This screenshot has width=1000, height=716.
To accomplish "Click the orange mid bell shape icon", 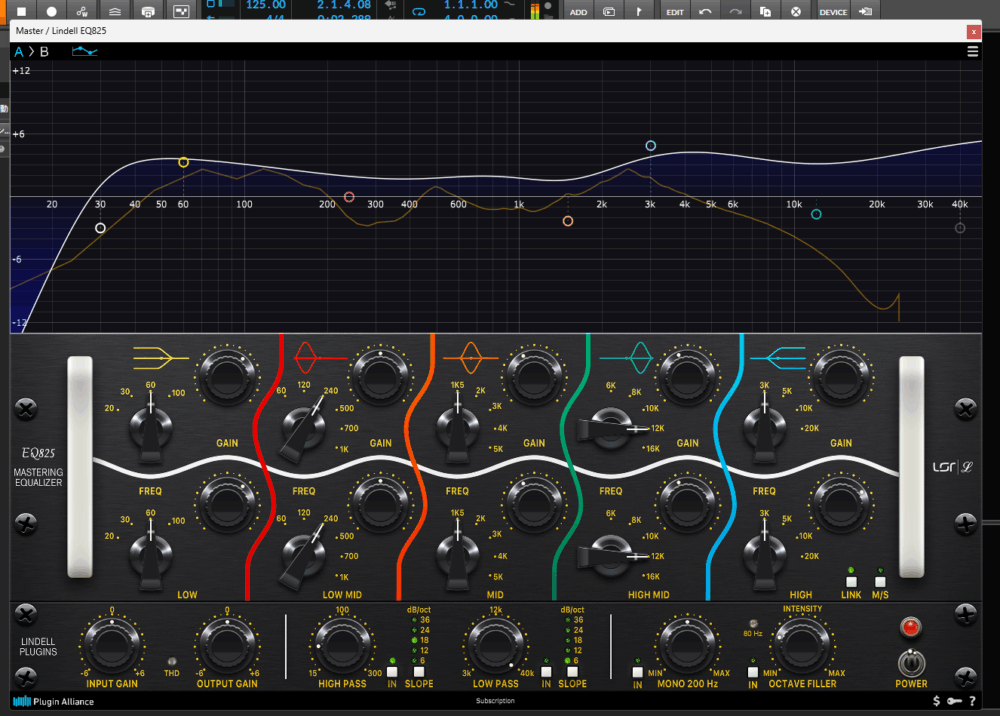I will 471,358.
